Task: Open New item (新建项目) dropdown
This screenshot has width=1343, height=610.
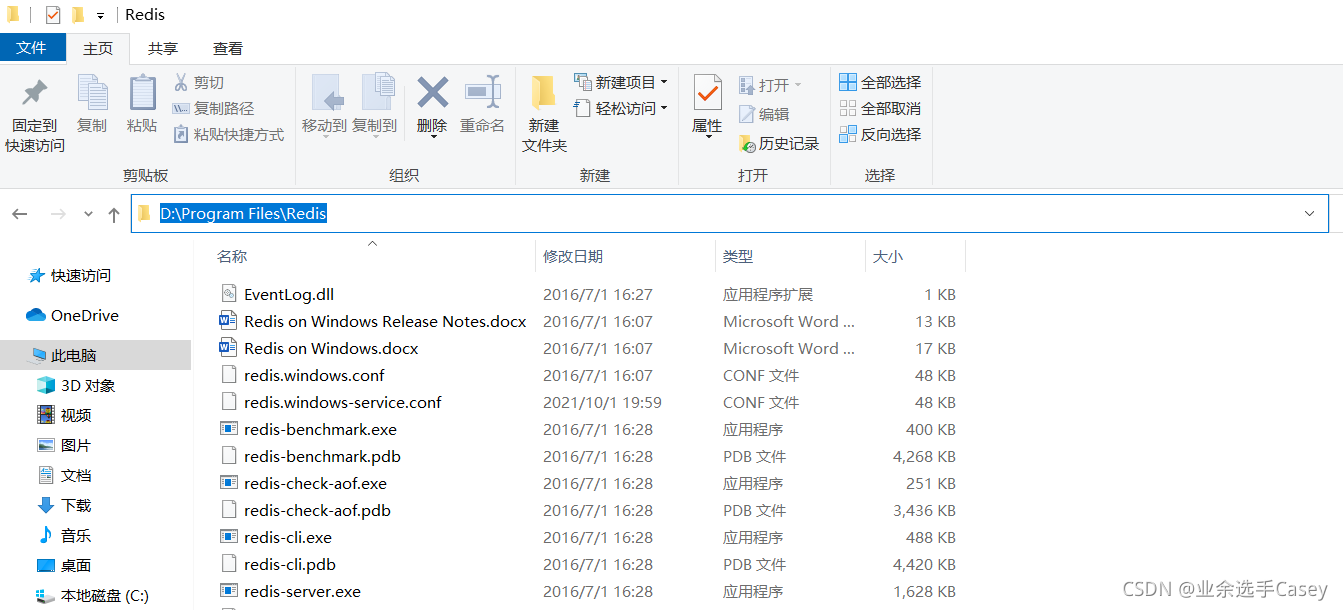Action: point(664,82)
